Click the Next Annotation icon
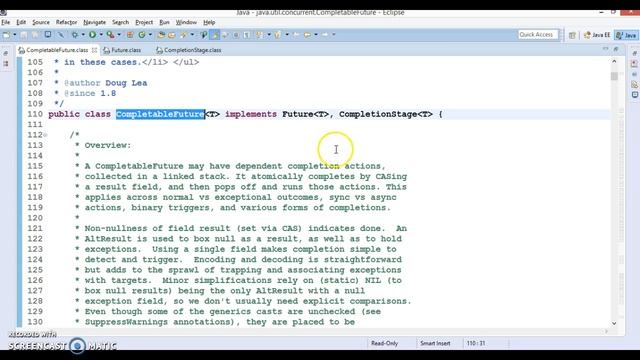This screenshot has width=640, height=360. [x=260, y=35]
